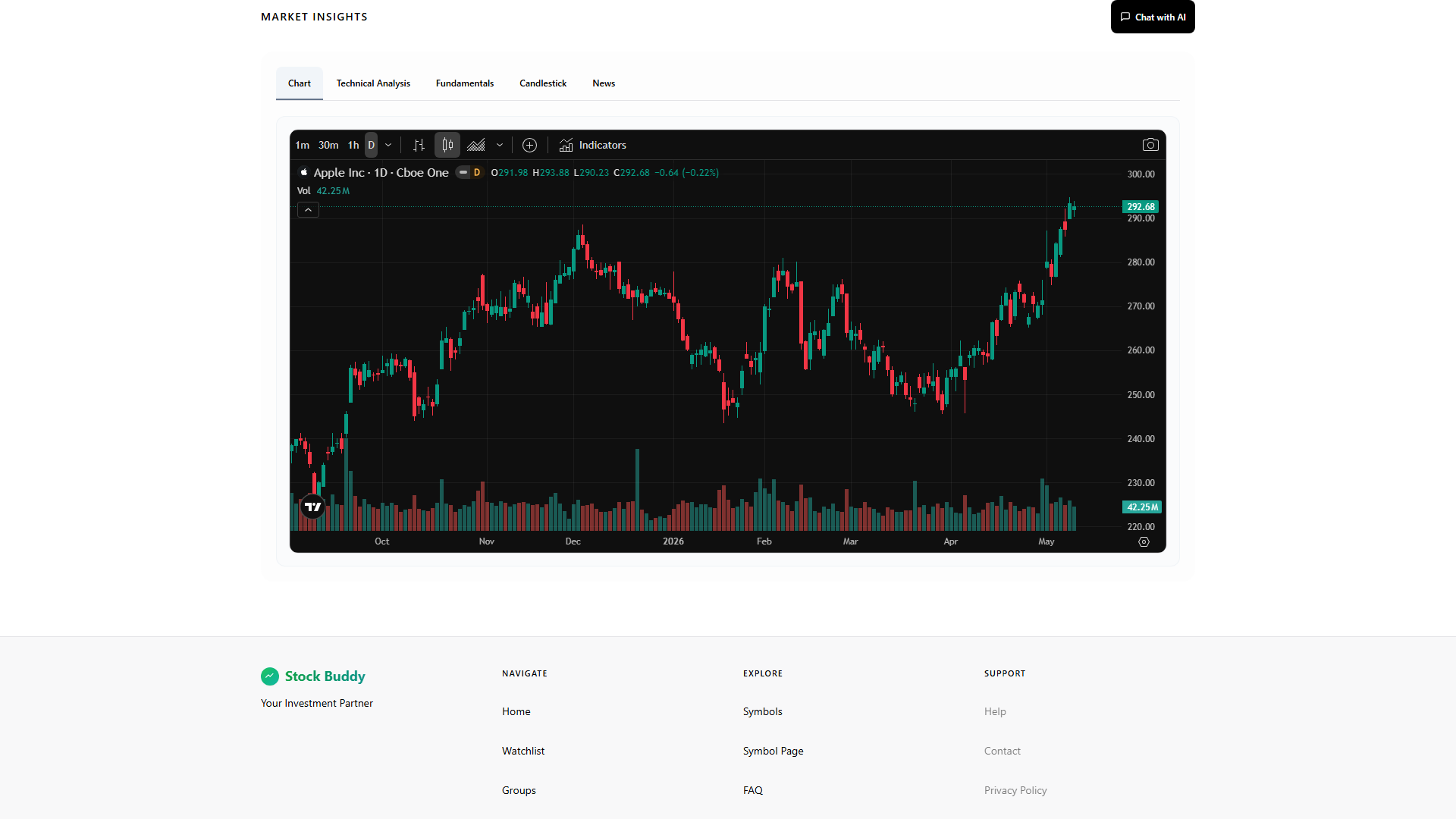Click the Apr time axis label
The image size is (1456, 819).
pyautogui.click(x=951, y=541)
